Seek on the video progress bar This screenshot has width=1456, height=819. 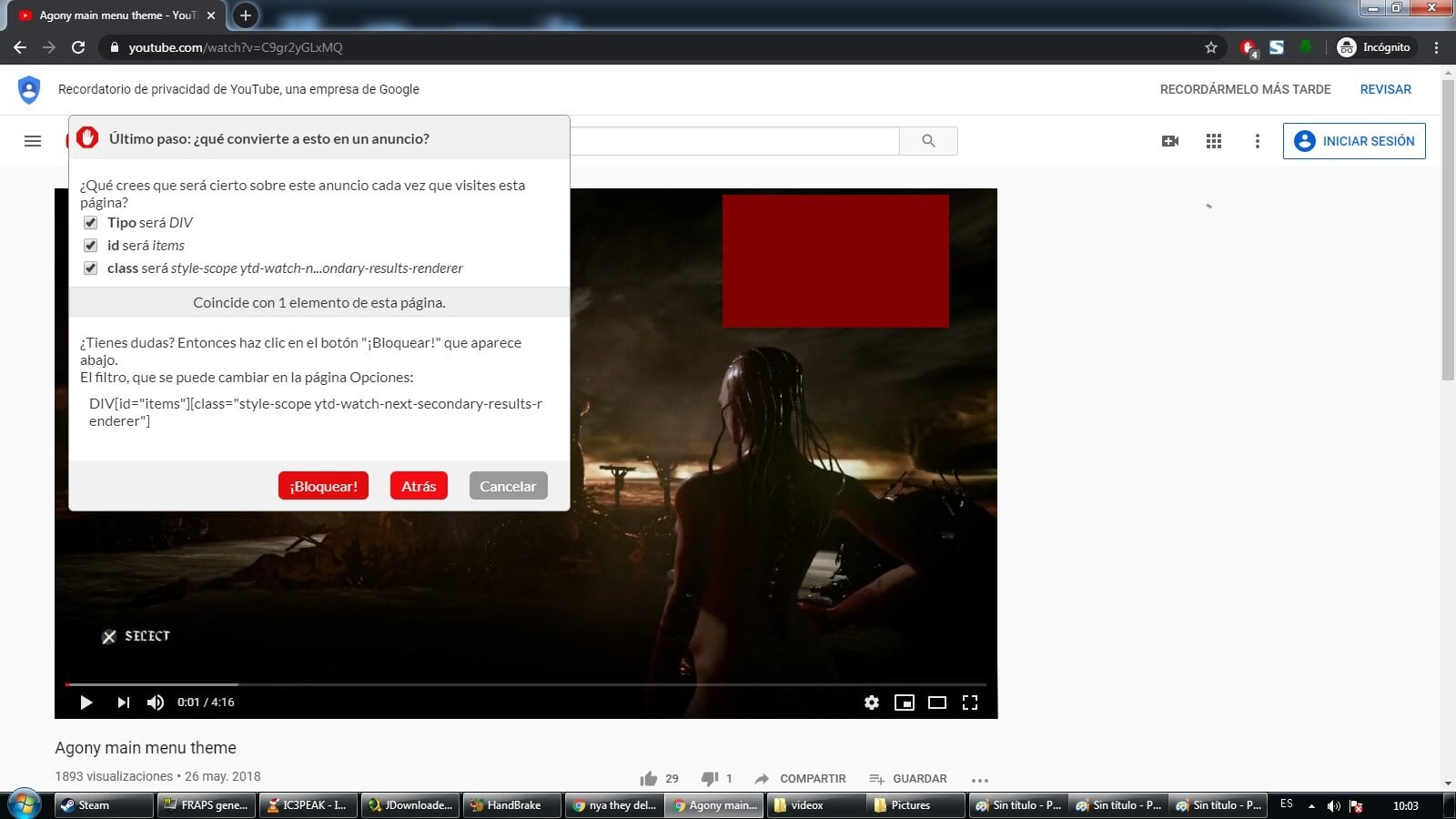pos(526,684)
